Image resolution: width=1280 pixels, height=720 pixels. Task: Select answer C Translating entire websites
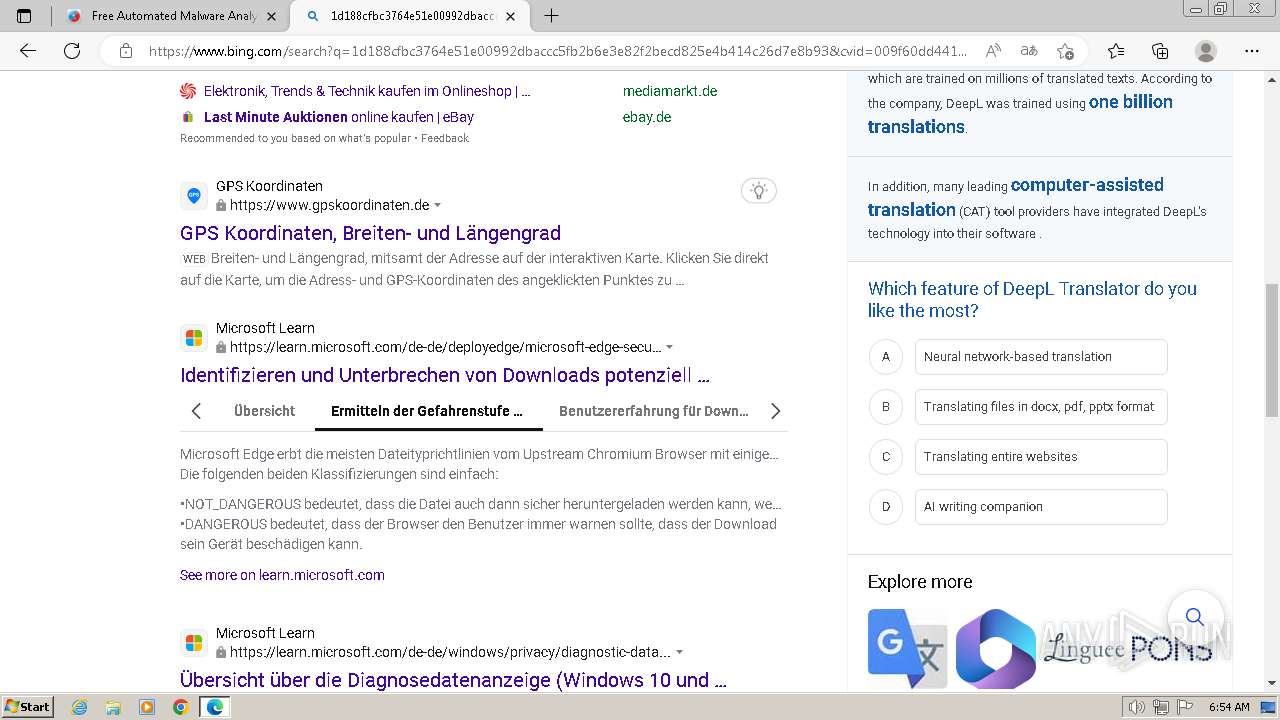pyautogui.click(x=1041, y=457)
